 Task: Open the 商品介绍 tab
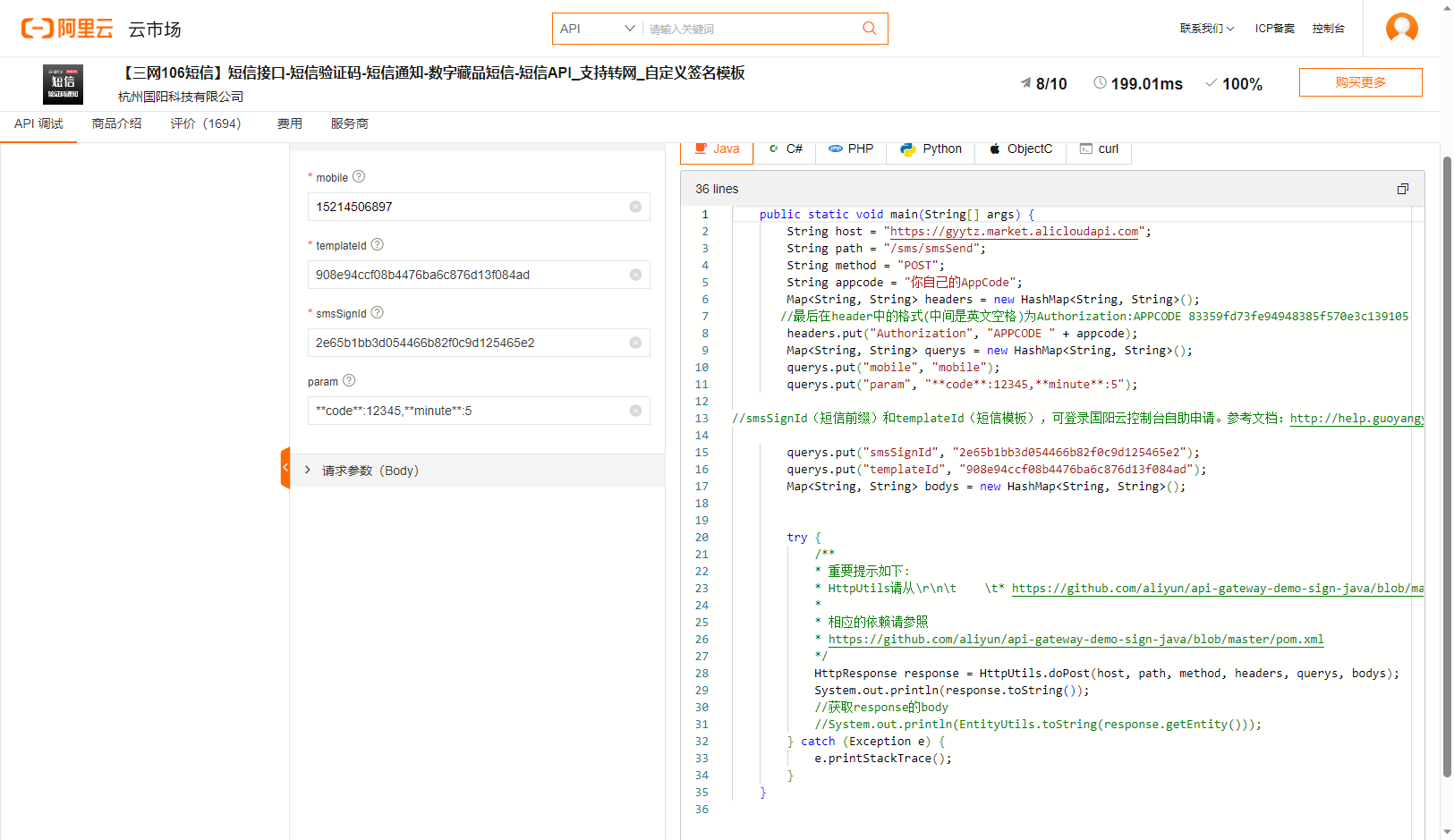pyautogui.click(x=116, y=123)
